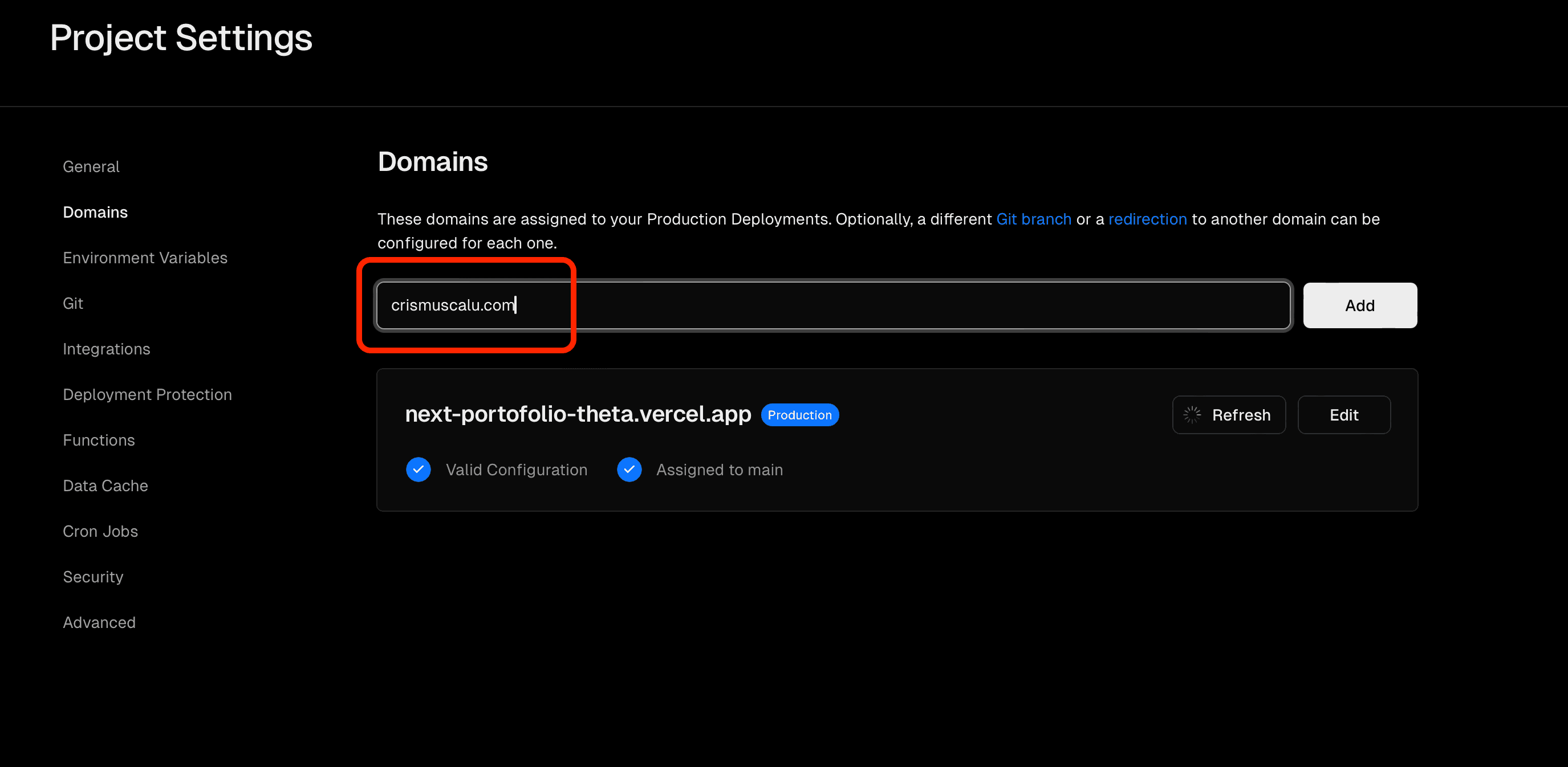The width and height of the screenshot is (1568, 767).
Task: Open the Data Cache section
Action: [105, 486]
